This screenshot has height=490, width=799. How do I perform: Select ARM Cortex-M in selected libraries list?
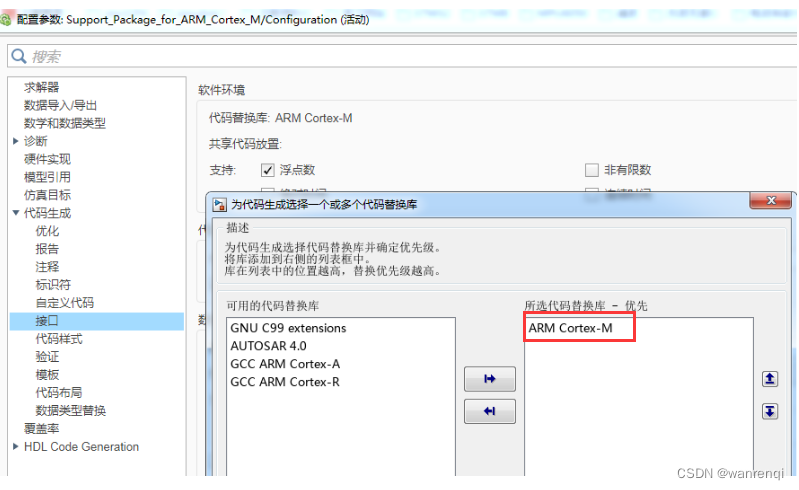570,328
